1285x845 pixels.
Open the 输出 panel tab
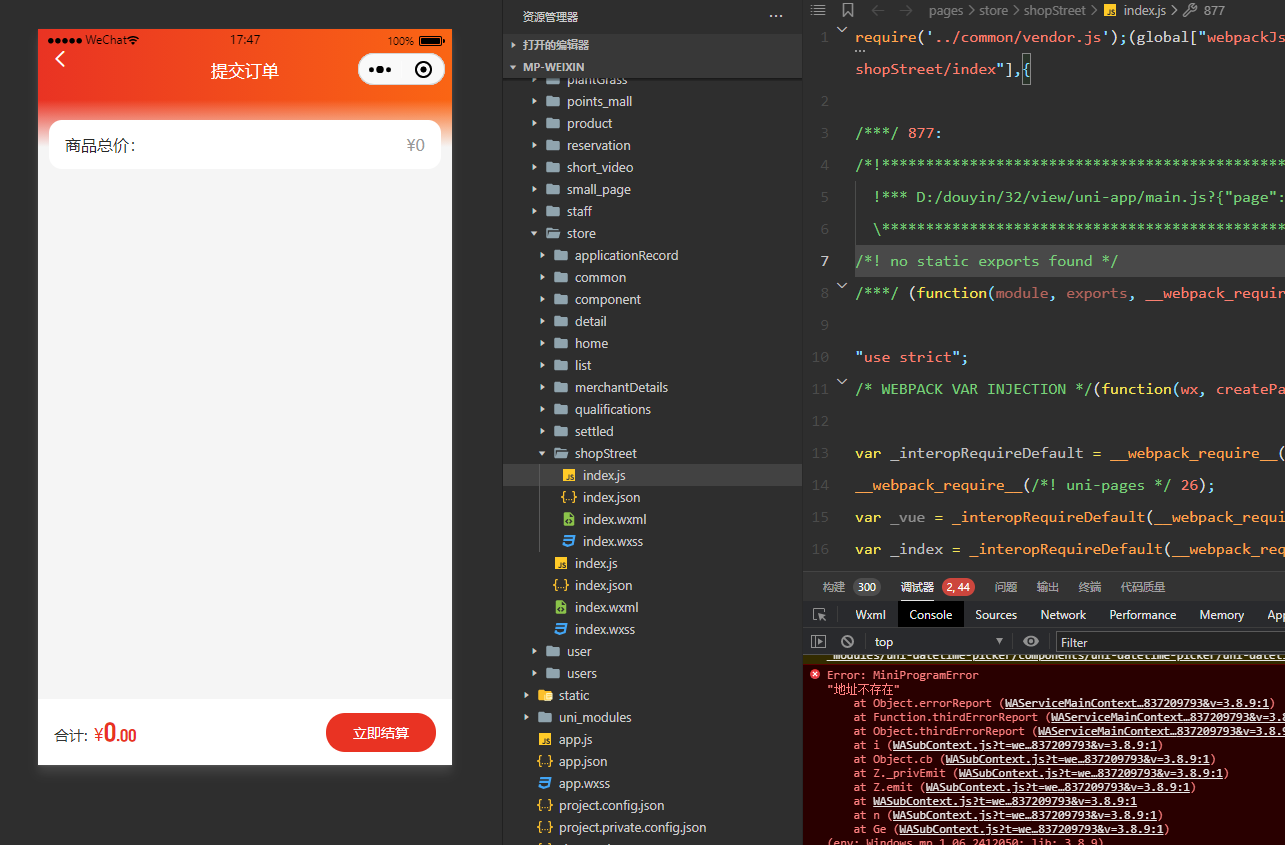[x=1047, y=587]
